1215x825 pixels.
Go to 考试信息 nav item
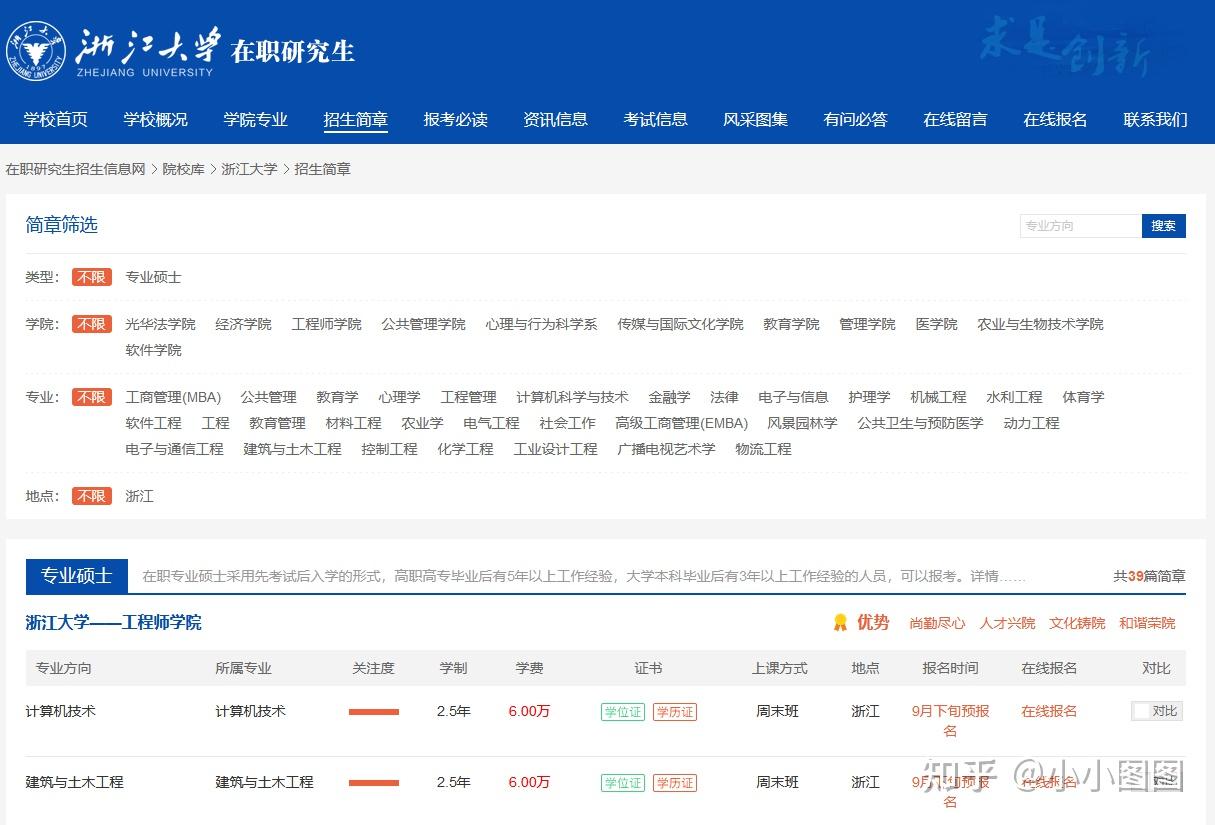[656, 119]
